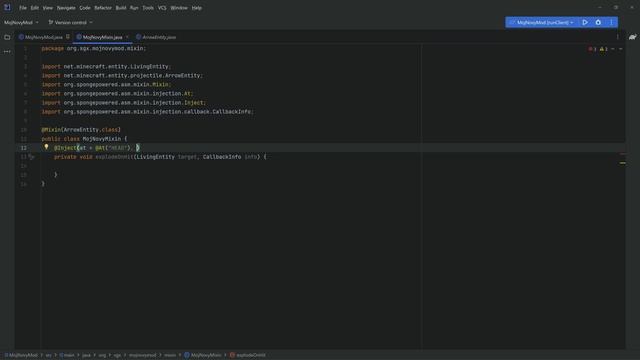Click the MojNovyMod breadcrumb in navigation bar
640x360 pixels.
(x=21, y=355)
